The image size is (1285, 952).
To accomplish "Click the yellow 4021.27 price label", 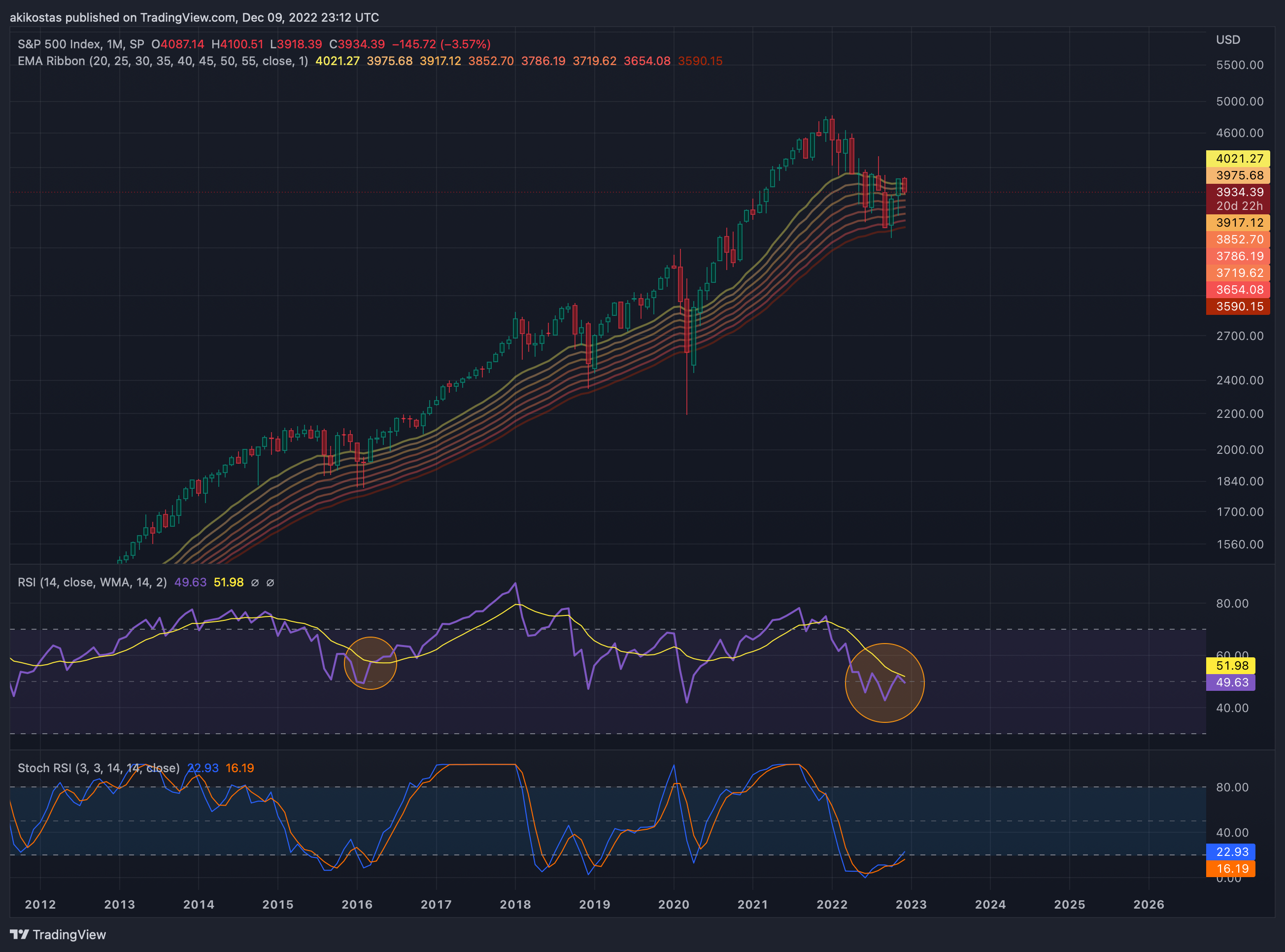I will coord(1238,159).
